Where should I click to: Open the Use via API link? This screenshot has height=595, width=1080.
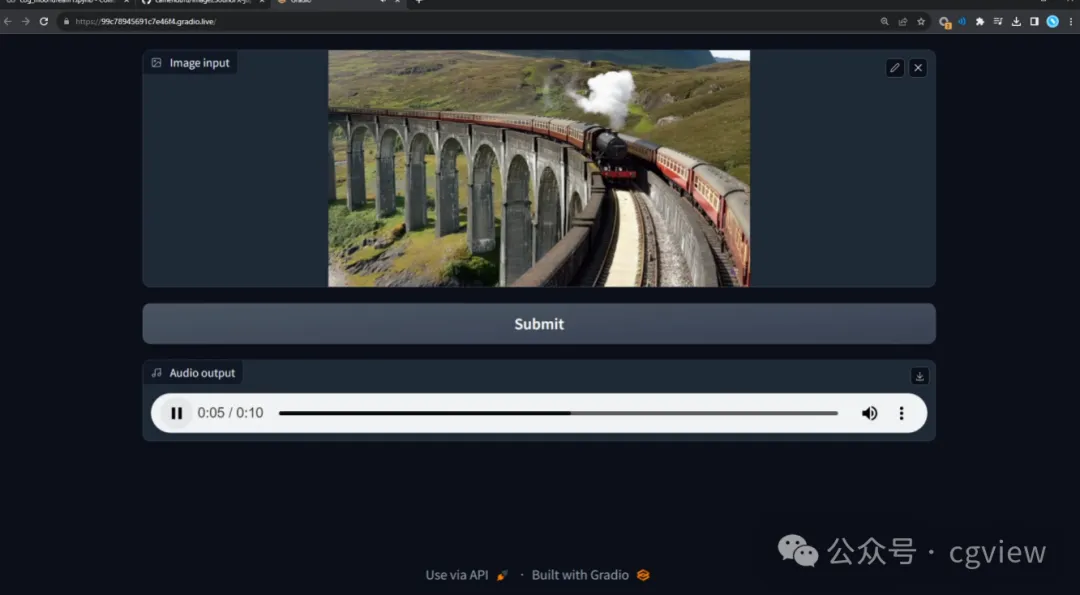[466, 575]
